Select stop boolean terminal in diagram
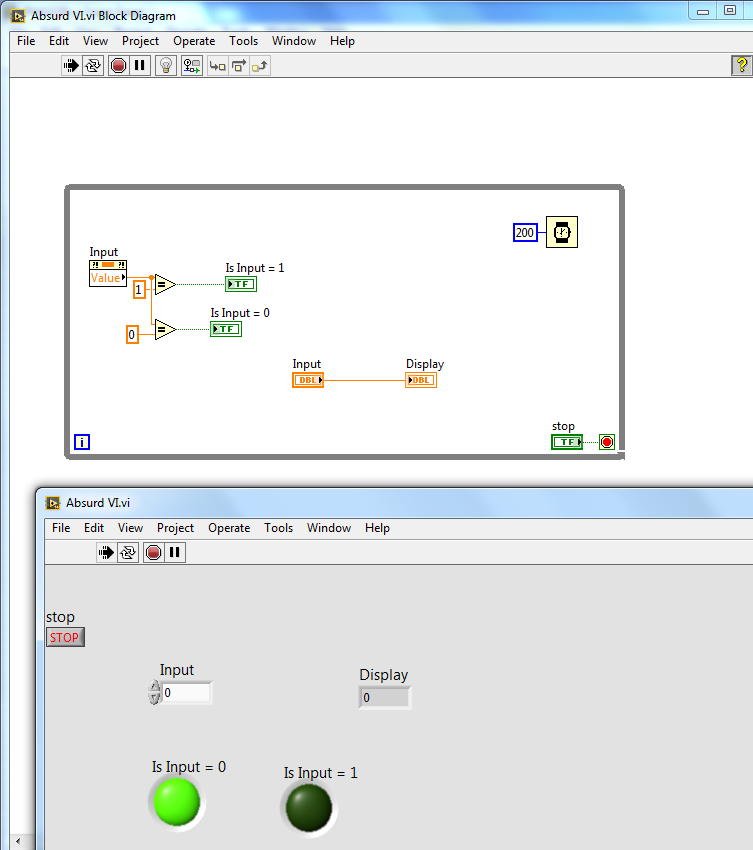 pyautogui.click(x=567, y=442)
